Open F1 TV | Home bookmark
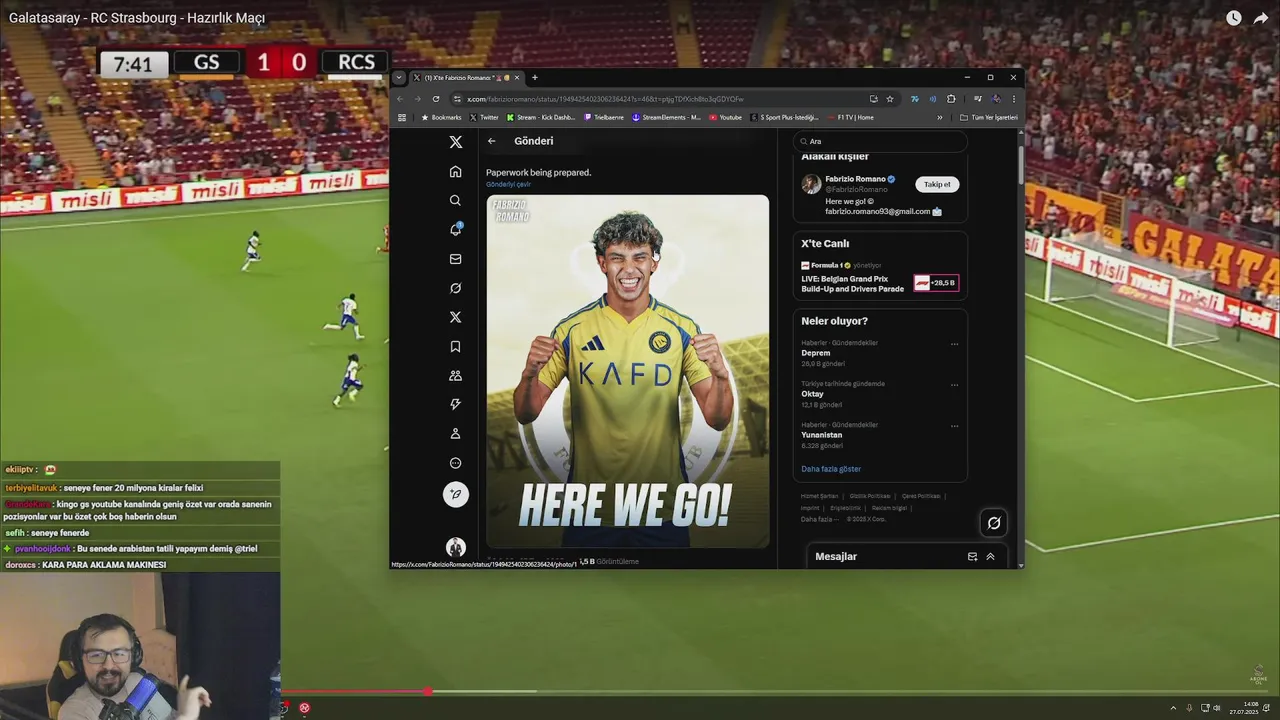The image size is (1280, 720). pyautogui.click(x=850, y=117)
